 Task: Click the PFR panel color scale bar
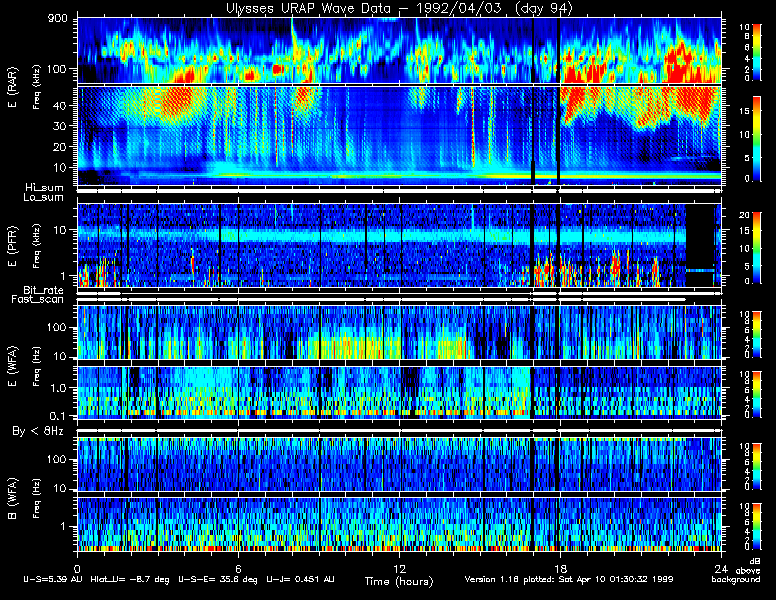pos(757,248)
